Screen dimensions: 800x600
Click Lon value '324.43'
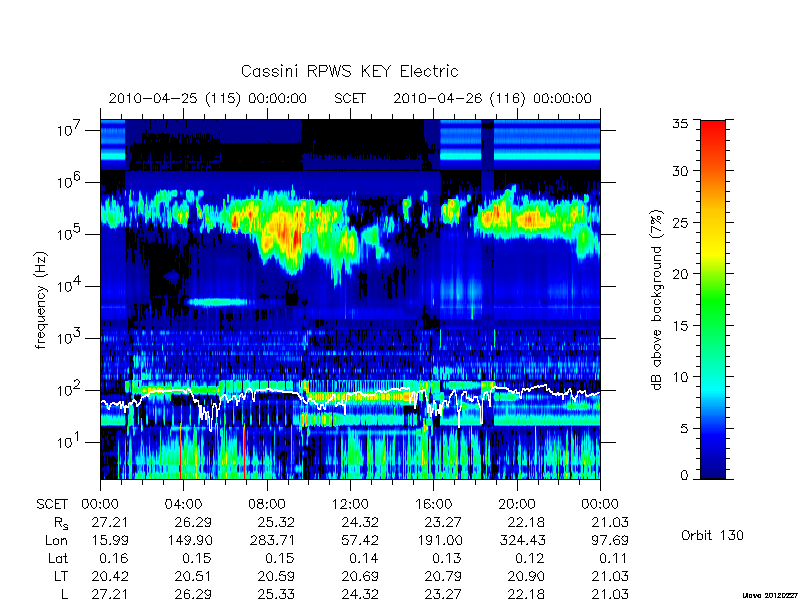523,540
